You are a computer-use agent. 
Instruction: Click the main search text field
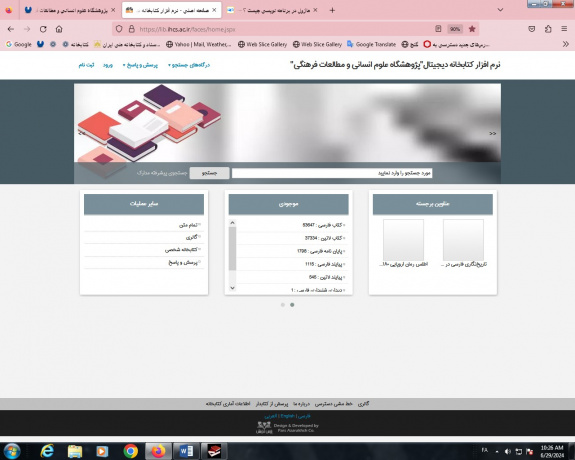(332, 173)
